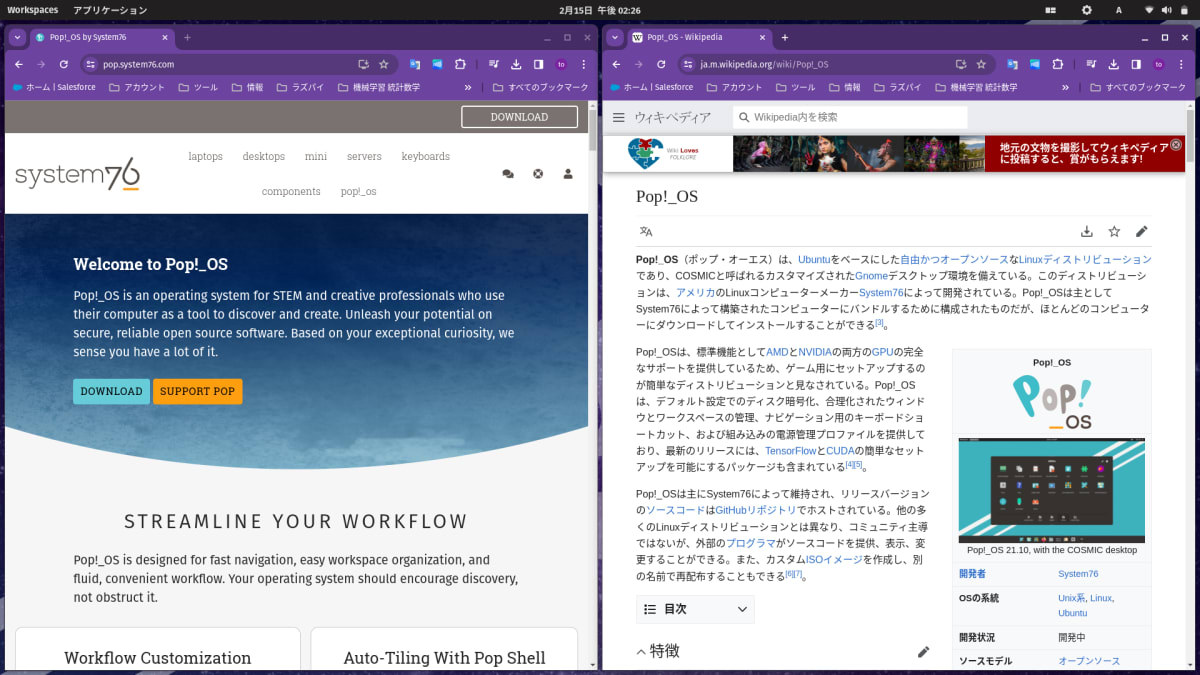1200x675 pixels.
Task: Bookmark the Wikipedia page with star
Action: [x=983, y=64]
